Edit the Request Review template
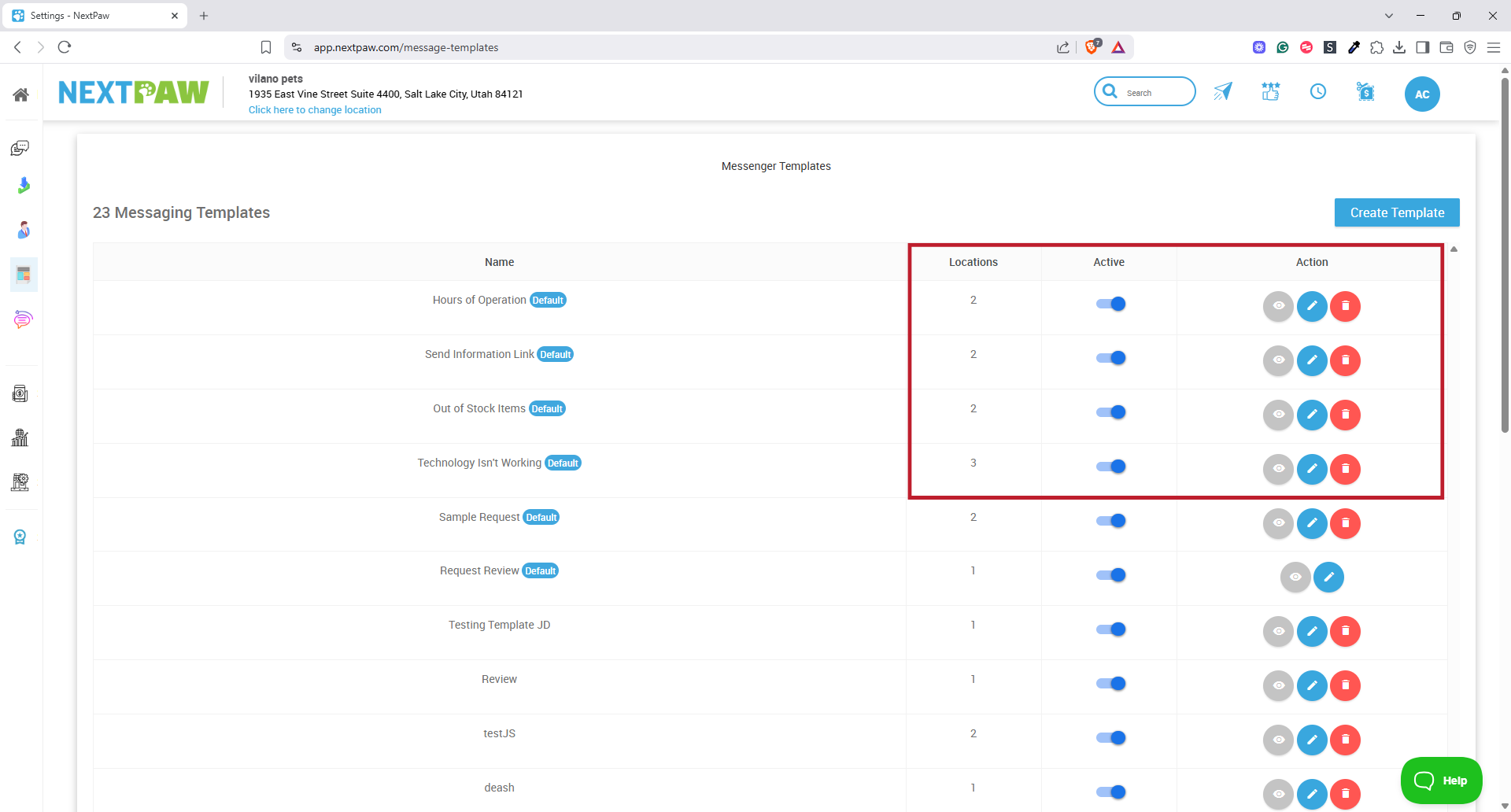Screen dimensions: 1511x812 pos(1328,578)
